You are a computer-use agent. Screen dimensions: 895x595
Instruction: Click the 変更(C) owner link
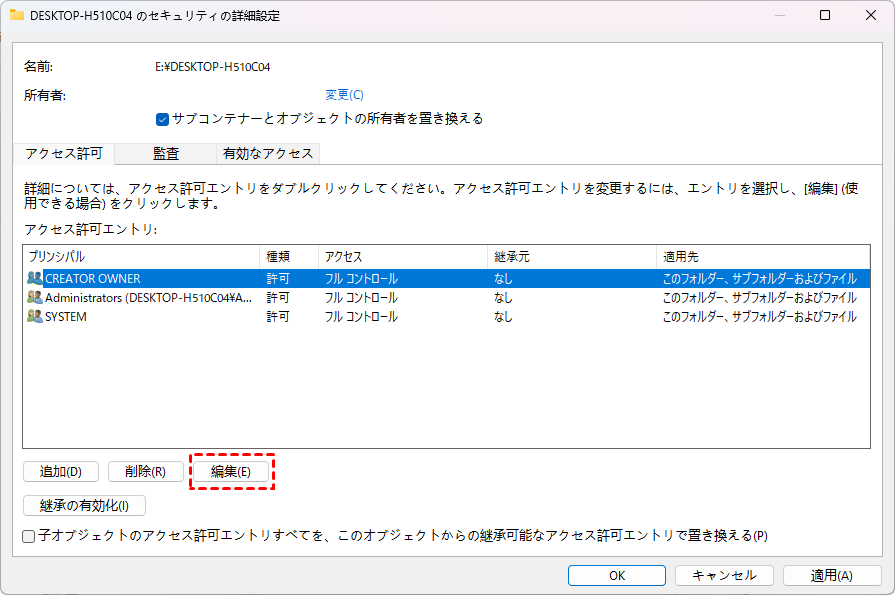click(x=344, y=95)
